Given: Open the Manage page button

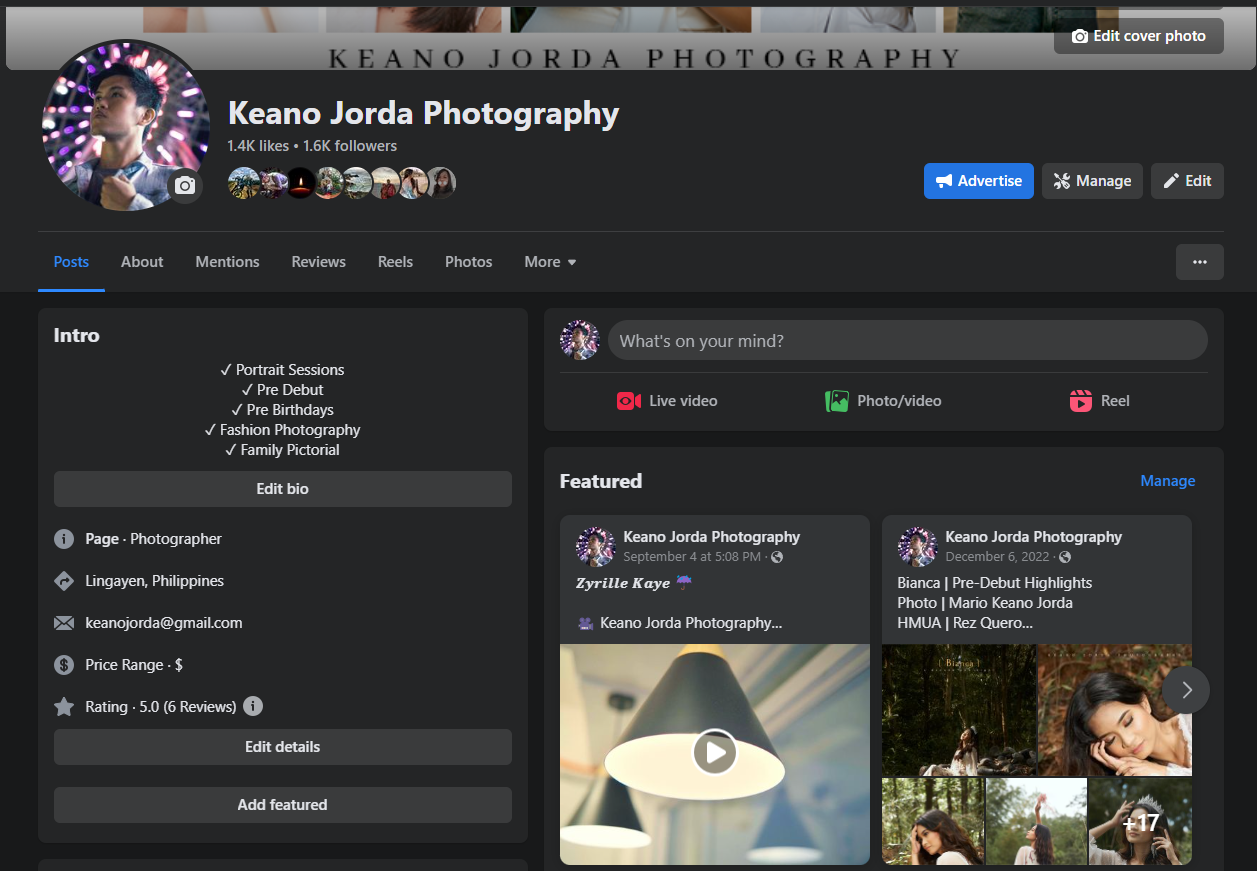Looking at the screenshot, I should point(1092,181).
